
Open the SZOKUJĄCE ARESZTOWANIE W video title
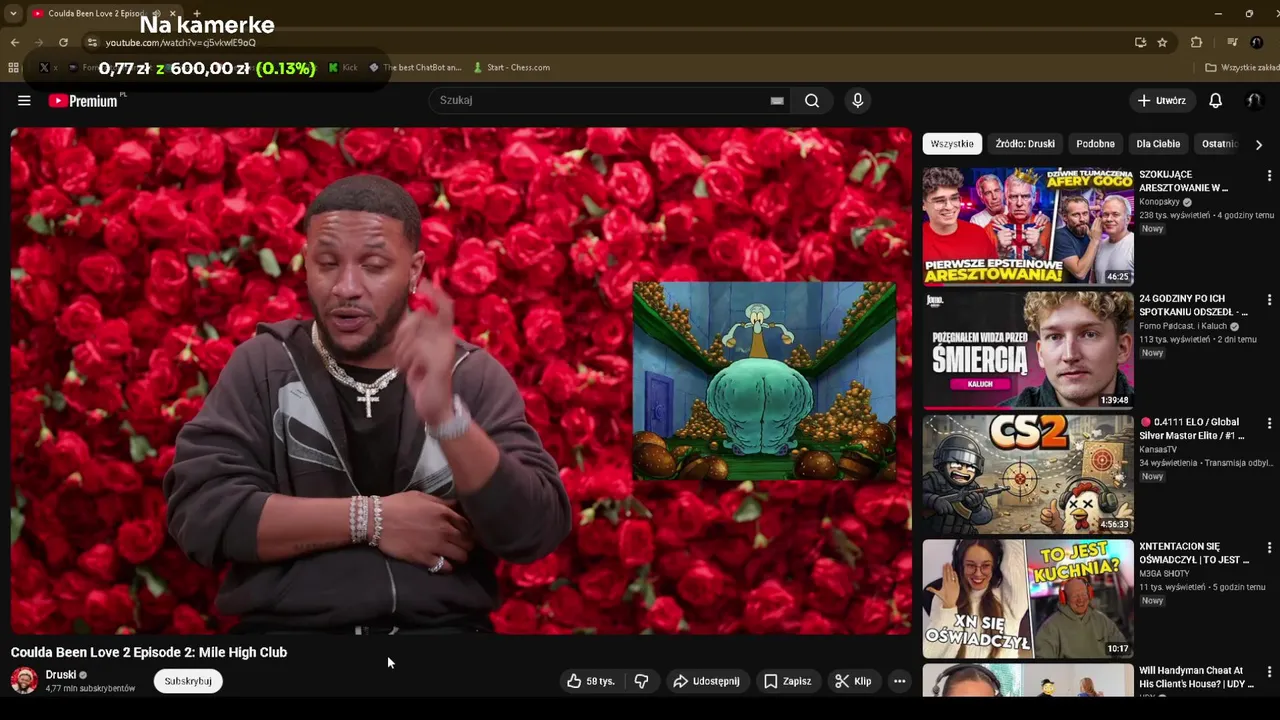[x=1184, y=181]
